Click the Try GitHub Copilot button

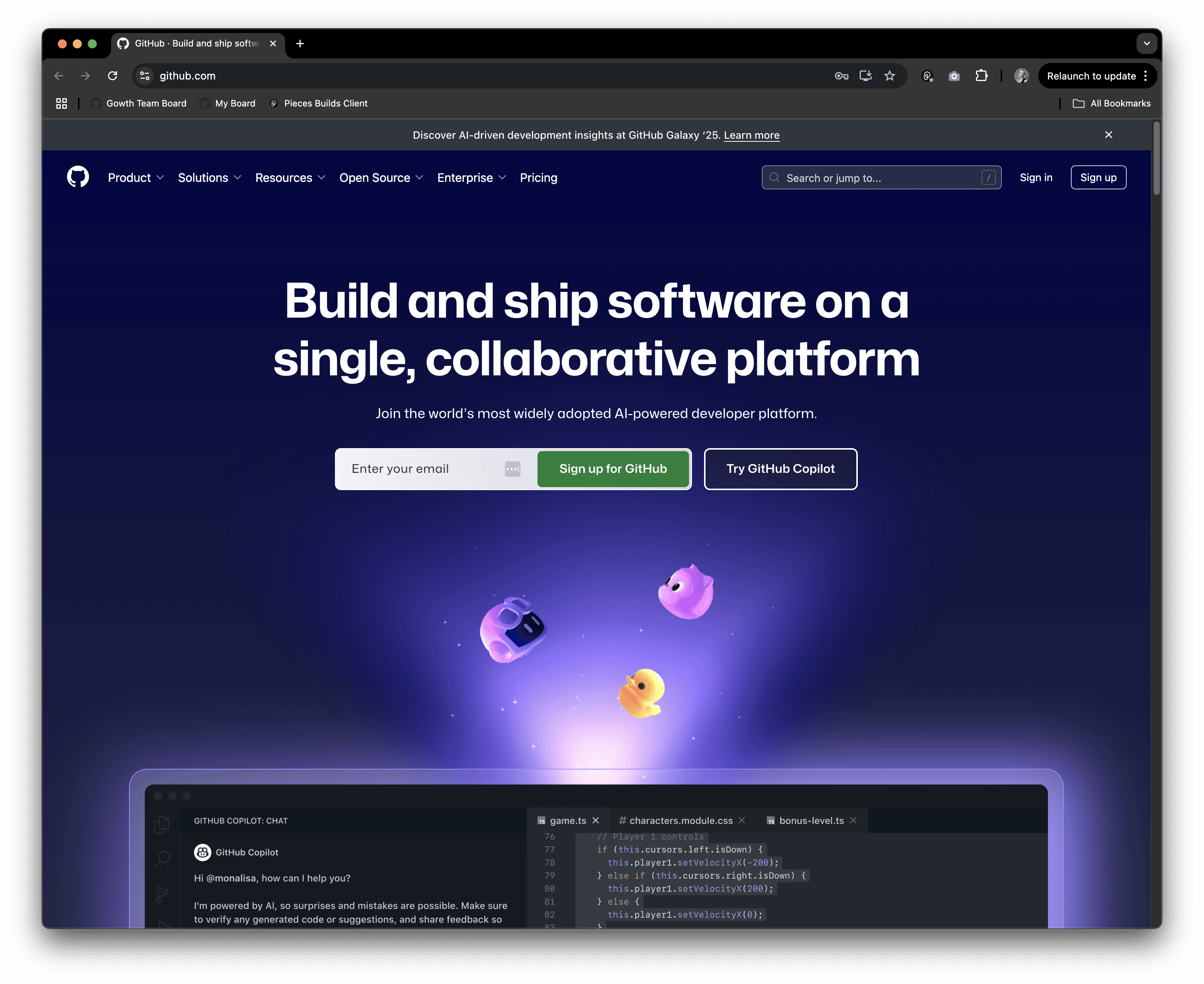click(x=781, y=469)
